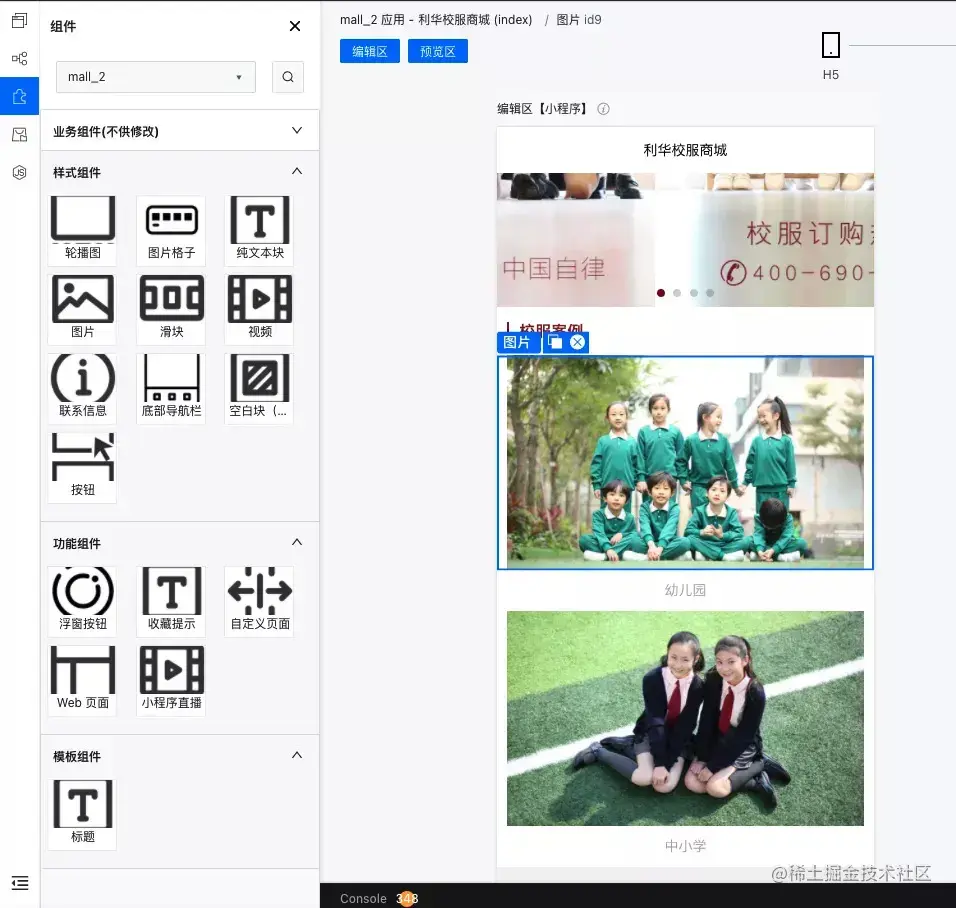Click the kindergarten children photo
Image resolution: width=956 pixels, height=908 pixels.
click(685, 463)
